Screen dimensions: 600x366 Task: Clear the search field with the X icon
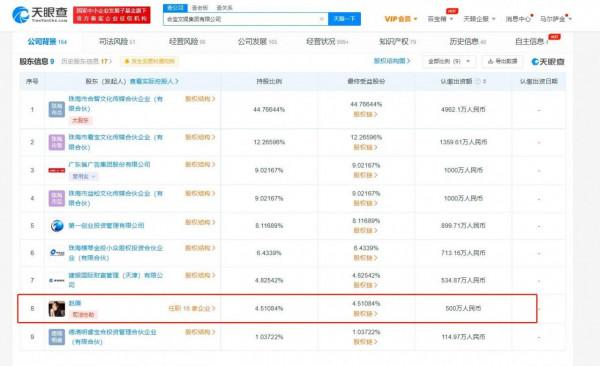pos(322,19)
